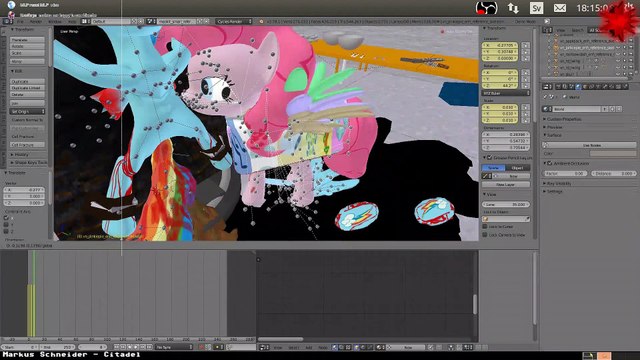Click the Lens value slider
640x360 pixels.
pyautogui.click(x=506, y=204)
